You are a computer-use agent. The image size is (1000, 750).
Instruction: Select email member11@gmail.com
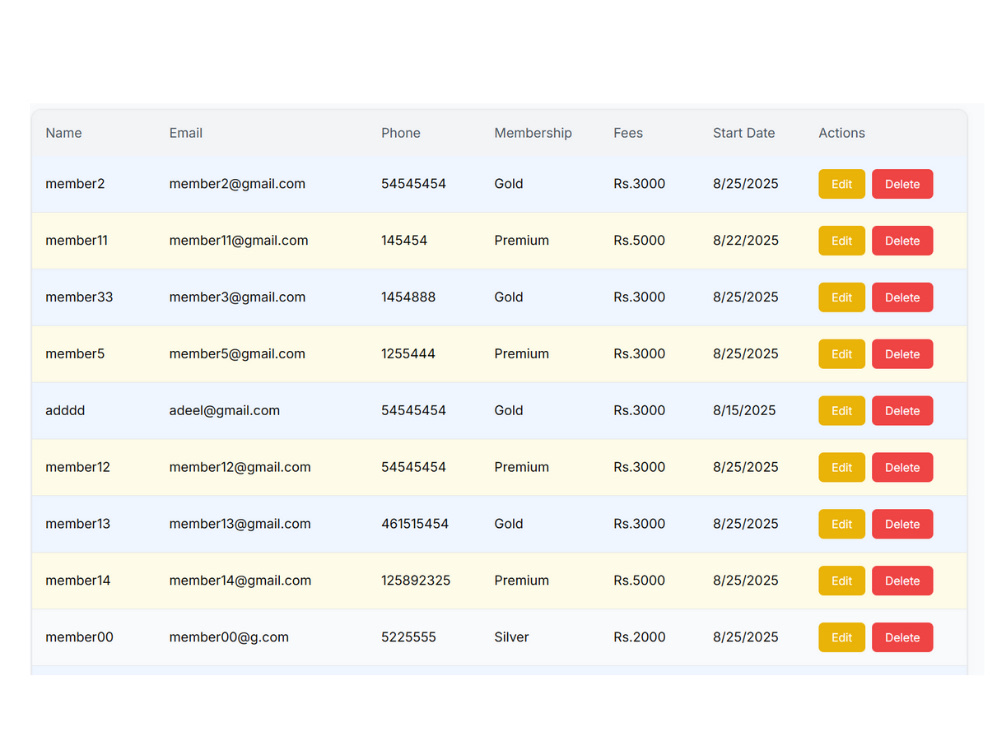[x=239, y=240]
